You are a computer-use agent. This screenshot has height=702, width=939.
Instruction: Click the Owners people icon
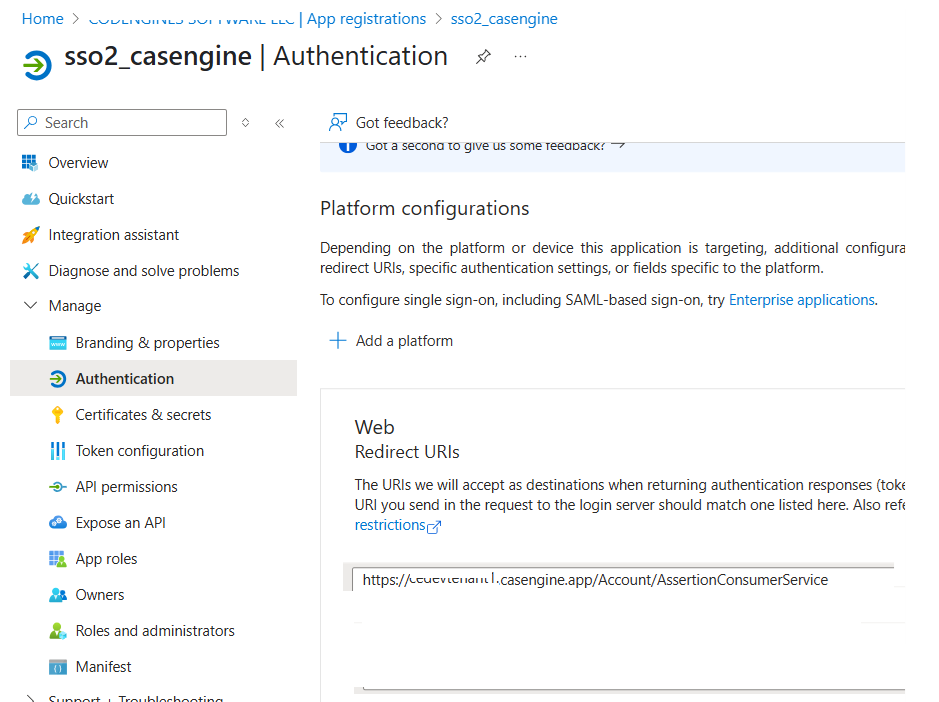57,595
